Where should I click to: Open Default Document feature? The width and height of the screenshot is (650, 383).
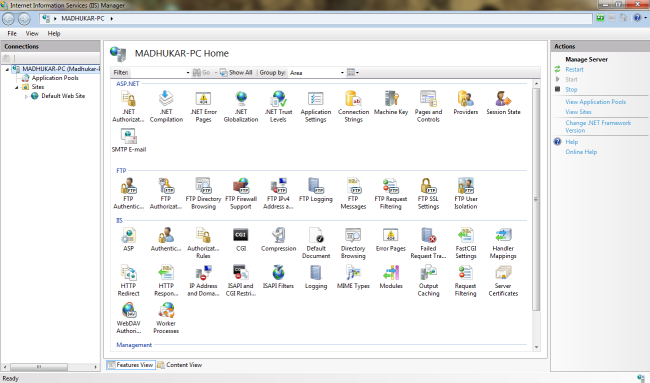click(316, 243)
